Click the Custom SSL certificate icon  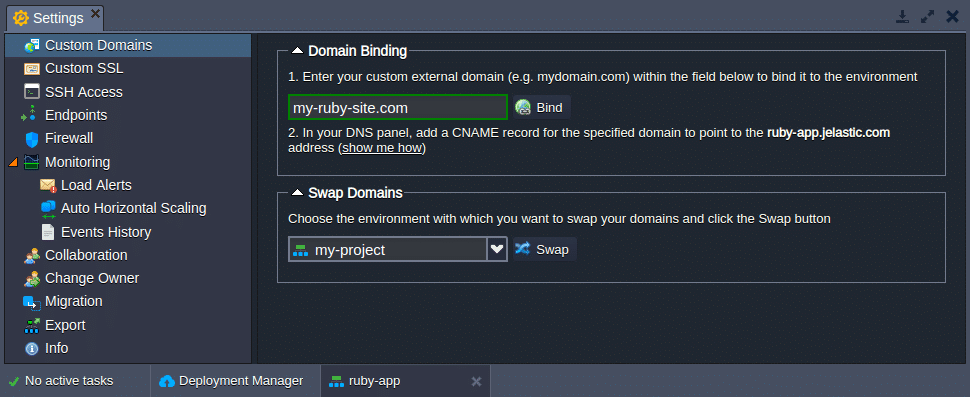32,69
